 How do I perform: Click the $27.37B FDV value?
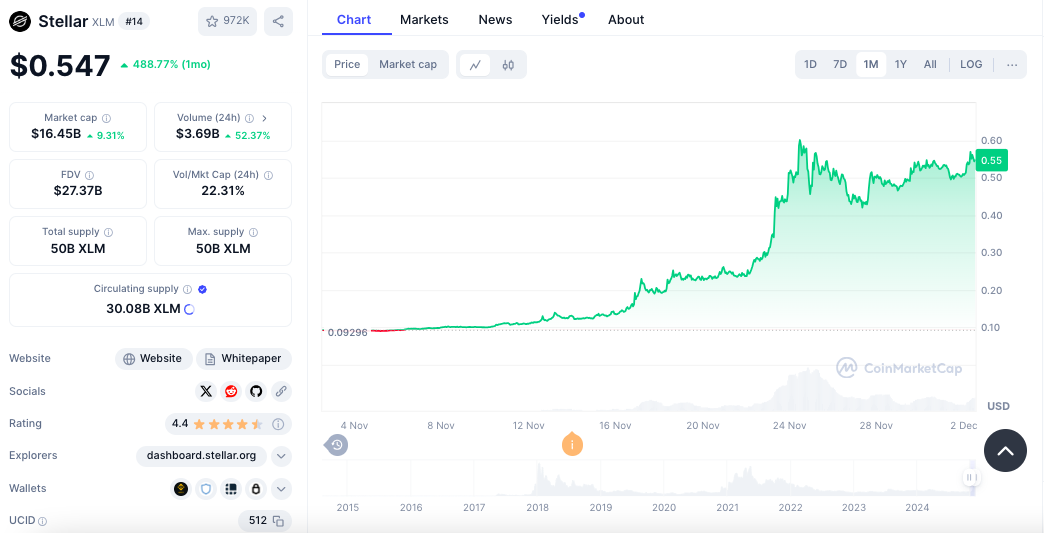pos(78,192)
